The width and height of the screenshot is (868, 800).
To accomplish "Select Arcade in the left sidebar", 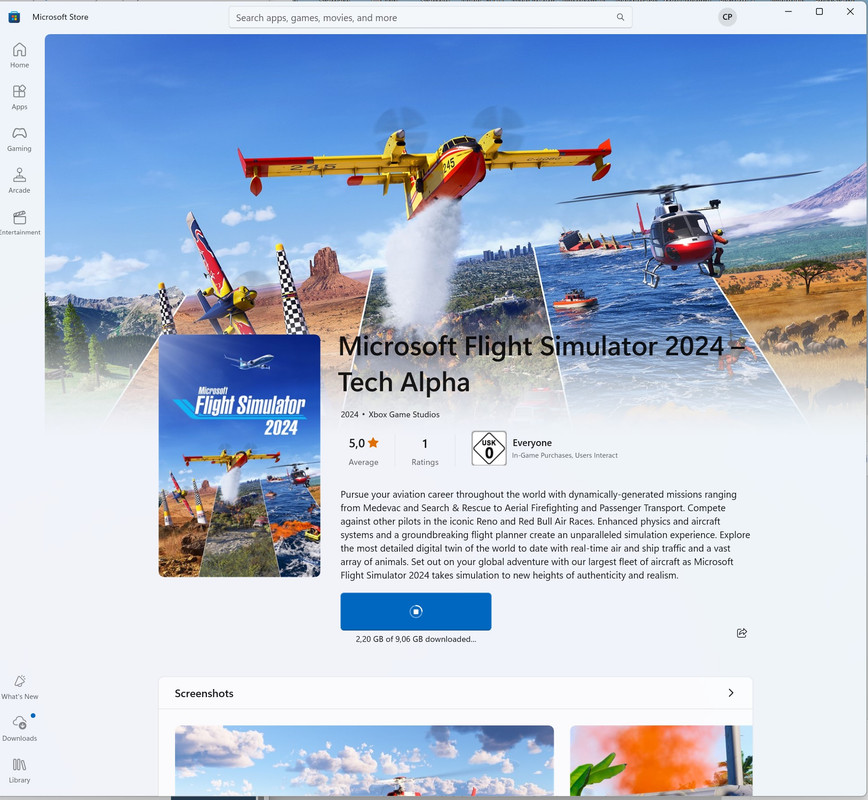I will (x=19, y=181).
